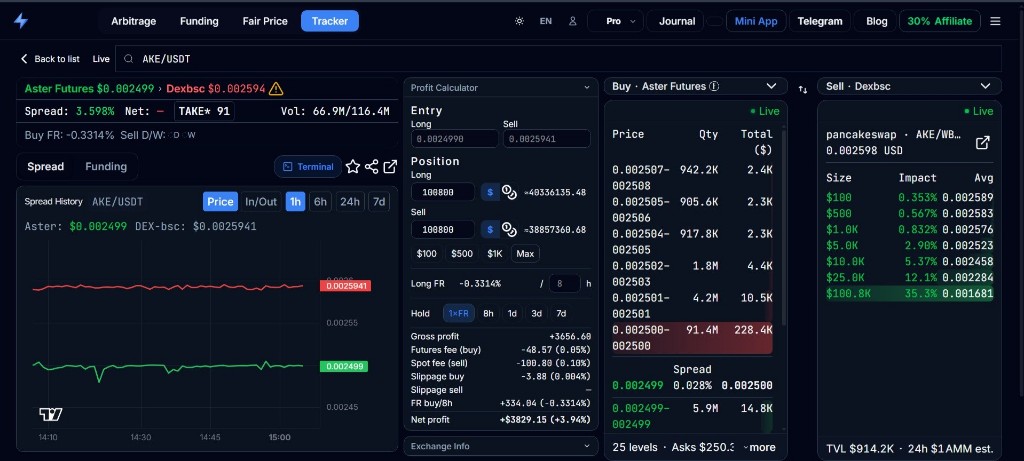Click the Entry Long price field
The width and height of the screenshot is (1024, 461).
tap(455, 138)
